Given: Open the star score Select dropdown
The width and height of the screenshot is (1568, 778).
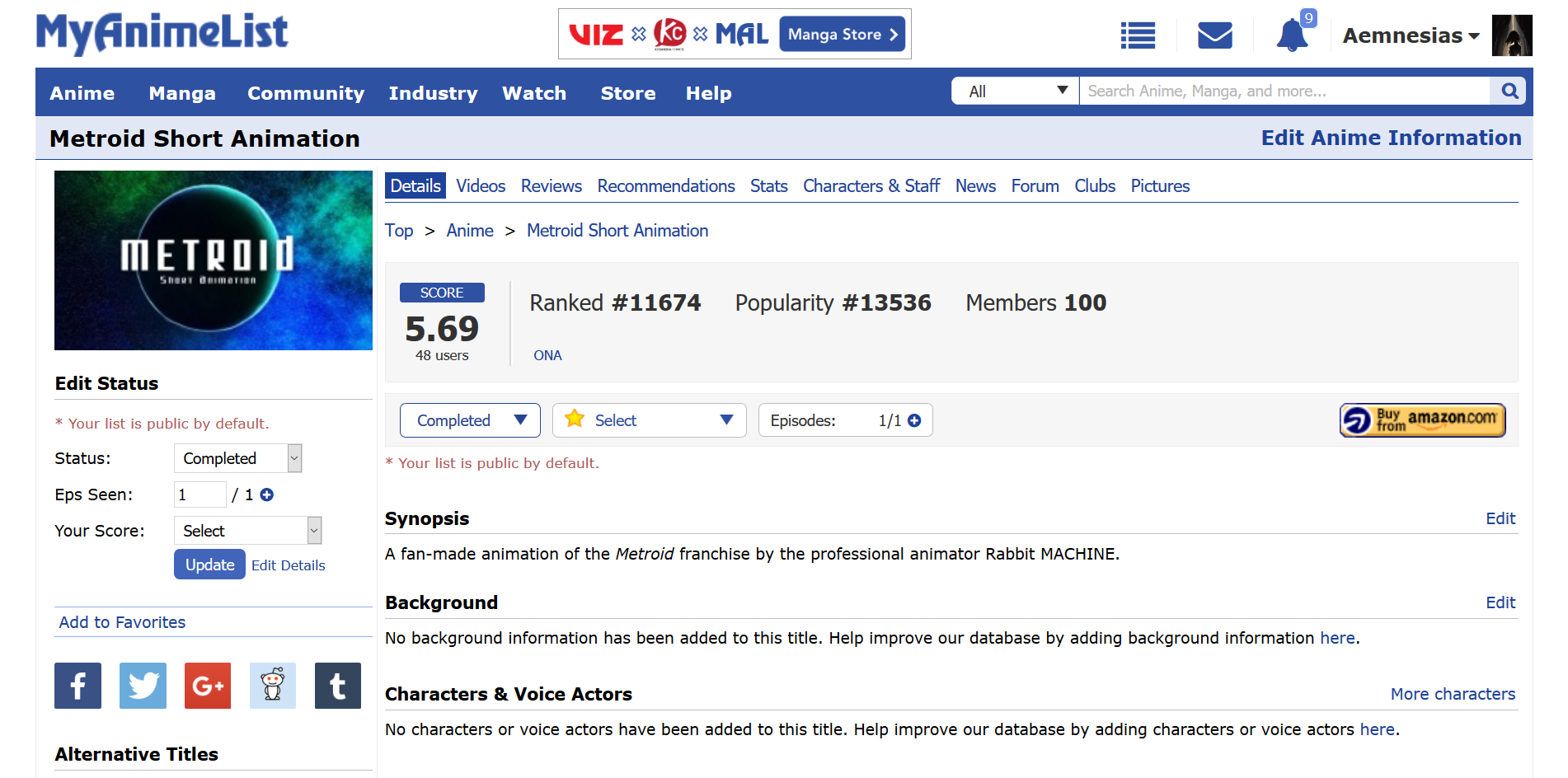Looking at the screenshot, I should pyautogui.click(x=649, y=420).
